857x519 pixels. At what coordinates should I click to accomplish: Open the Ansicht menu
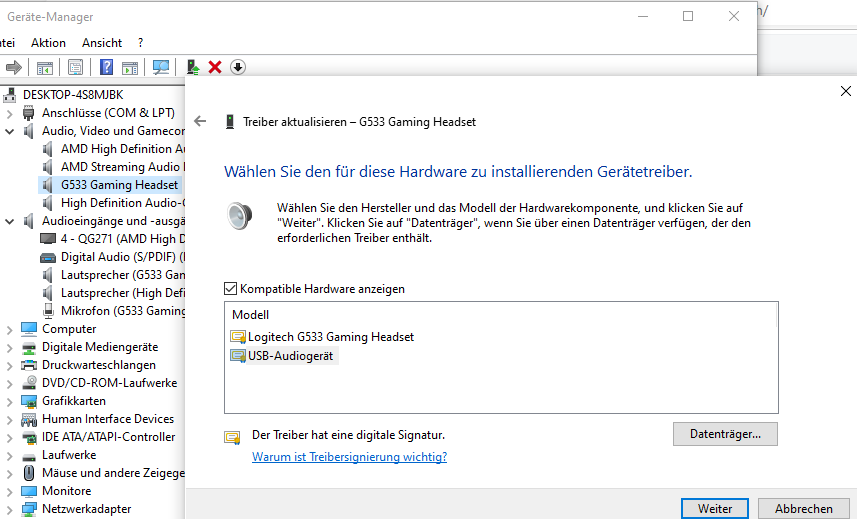coord(102,43)
